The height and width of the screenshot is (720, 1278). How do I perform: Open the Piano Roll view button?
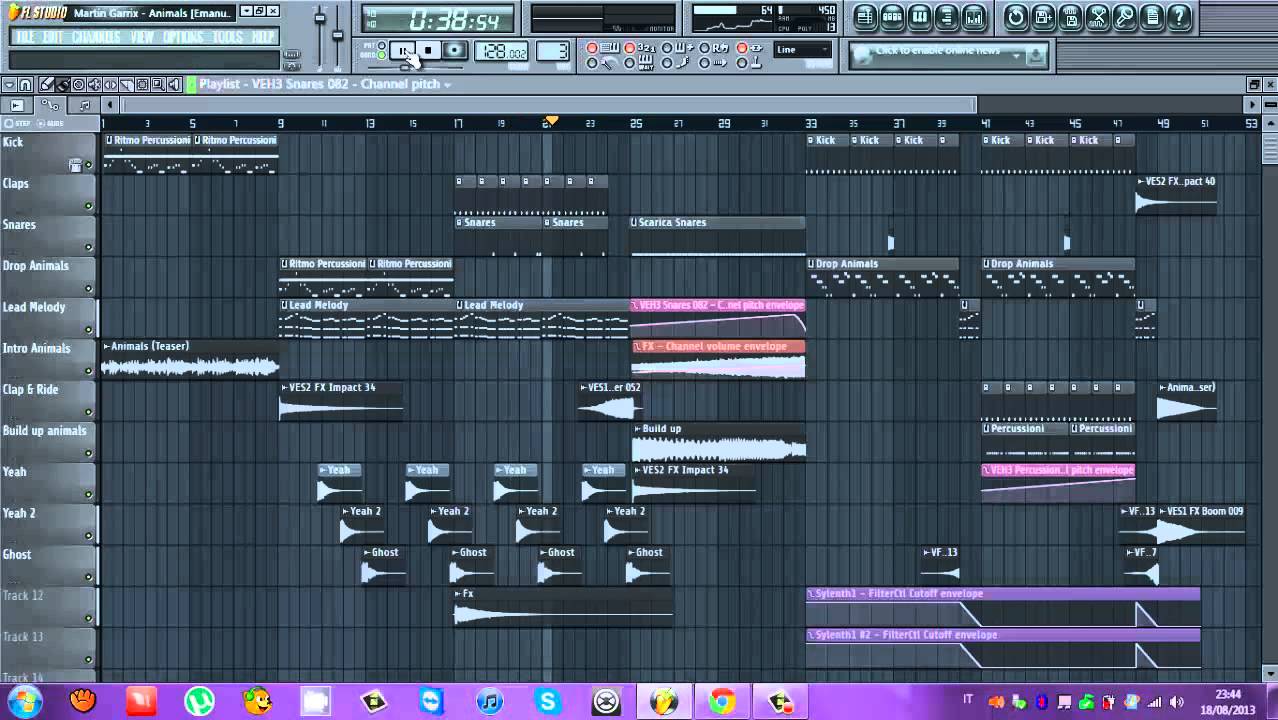pos(920,17)
